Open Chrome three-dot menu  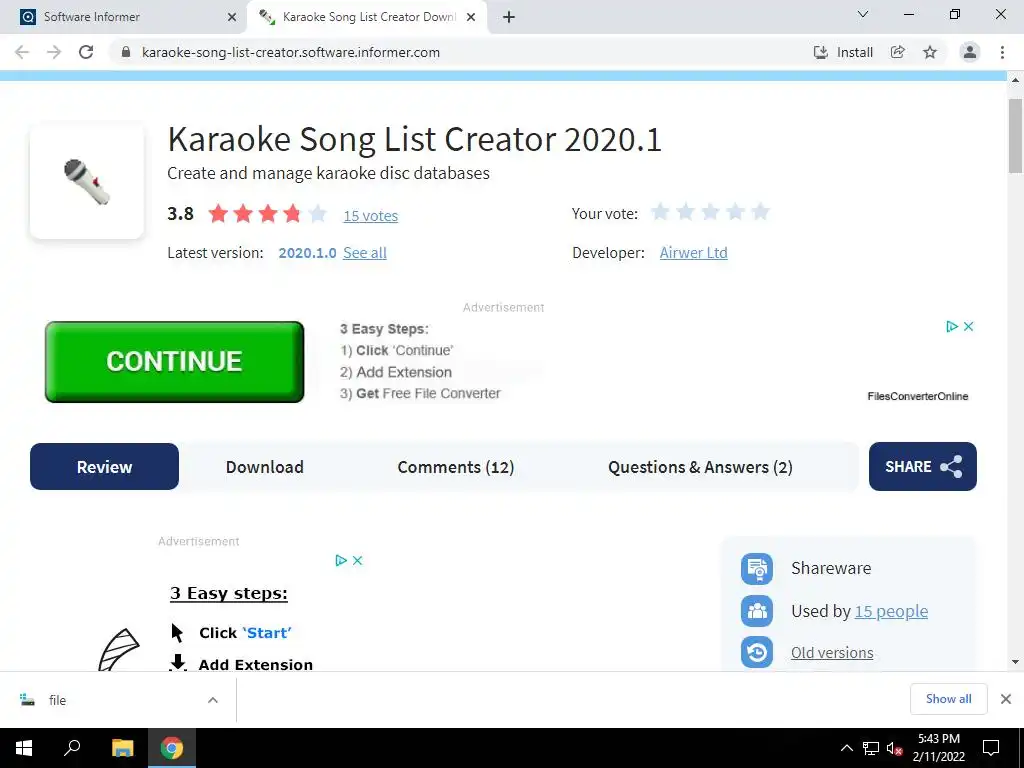(x=1002, y=52)
